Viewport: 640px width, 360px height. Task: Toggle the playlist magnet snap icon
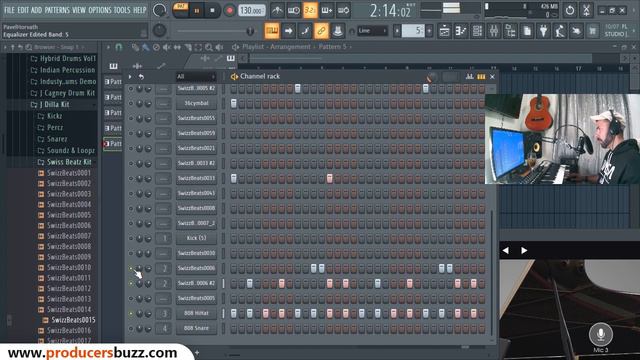(x=118, y=47)
